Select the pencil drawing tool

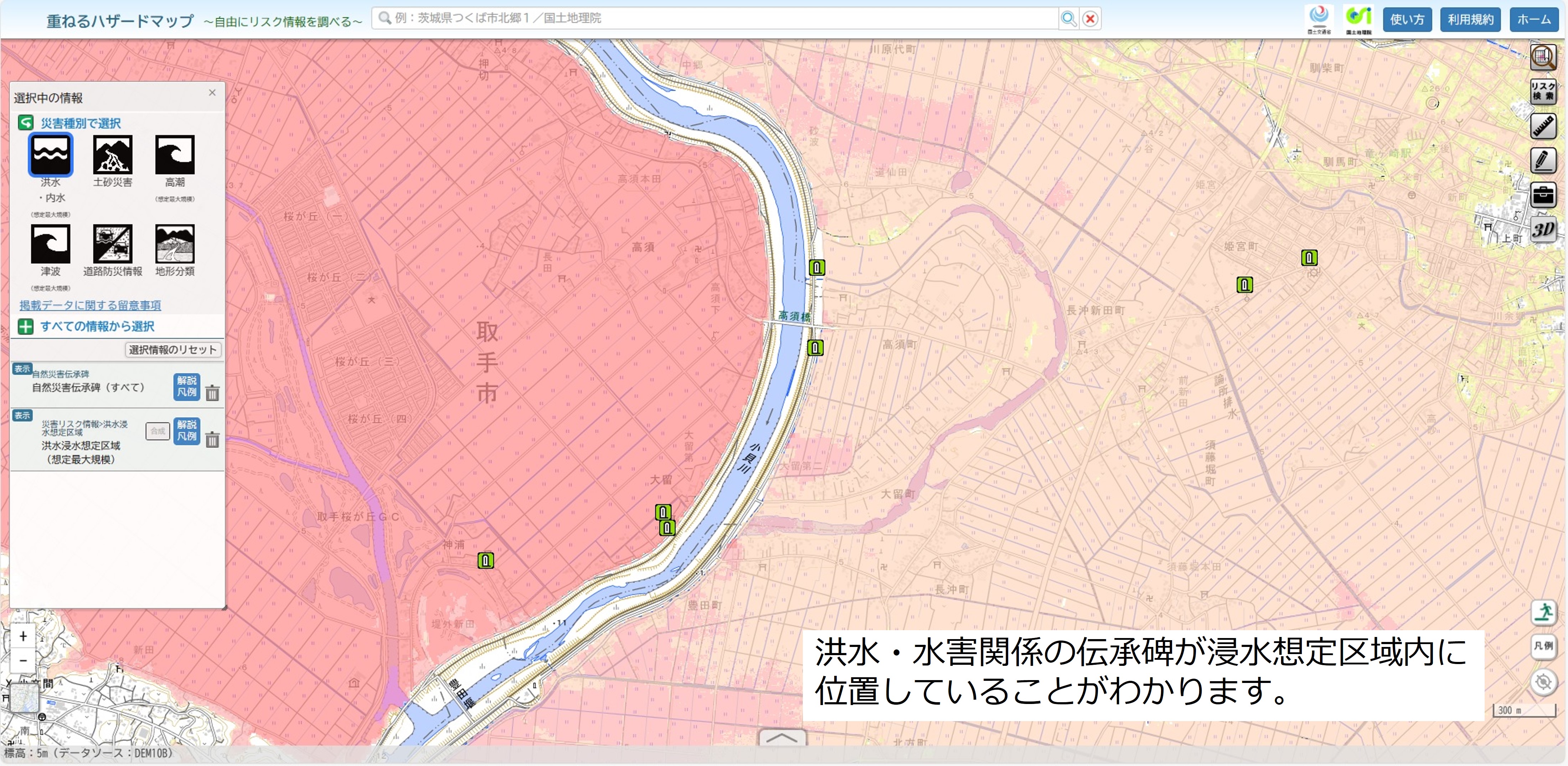pyautogui.click(x=1543, y=160)
